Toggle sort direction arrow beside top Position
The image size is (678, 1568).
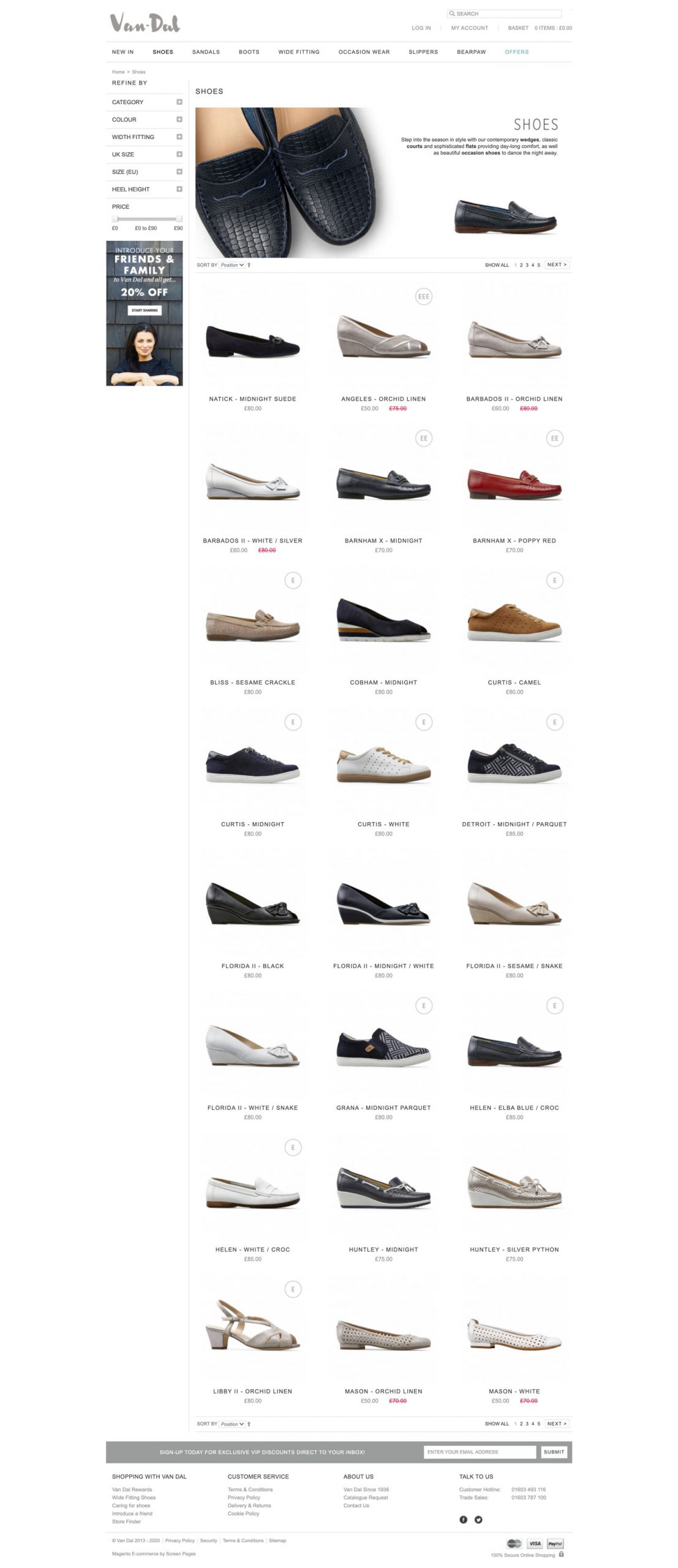coord(249,265)
